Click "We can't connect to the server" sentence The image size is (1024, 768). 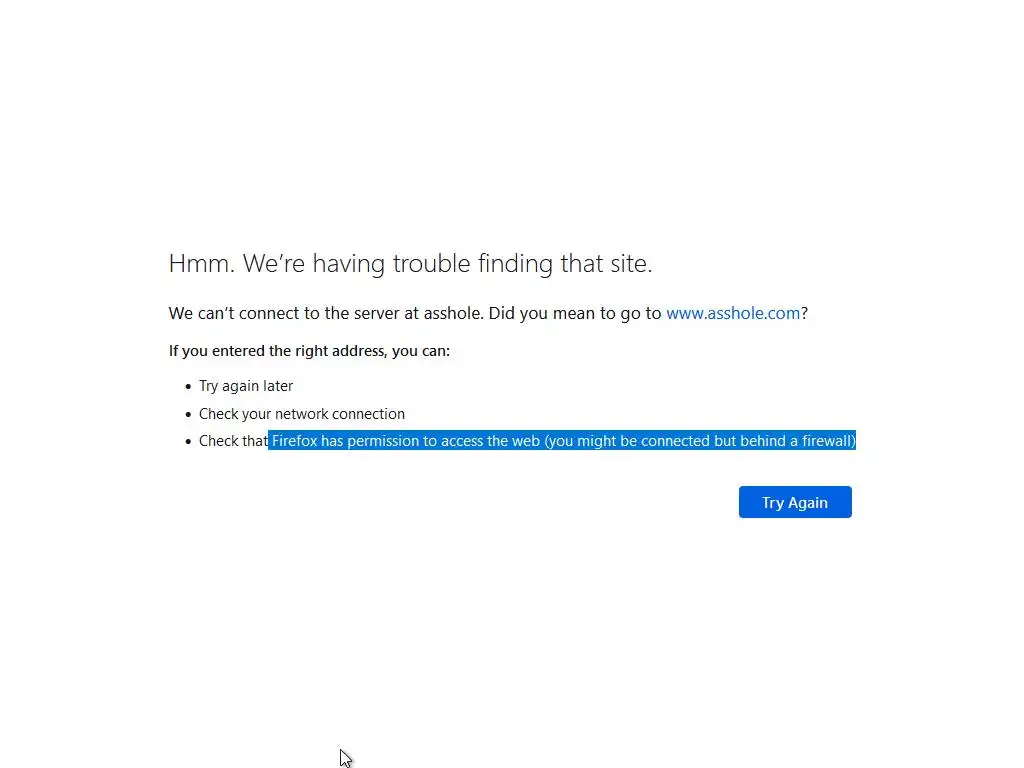point(326,313)
